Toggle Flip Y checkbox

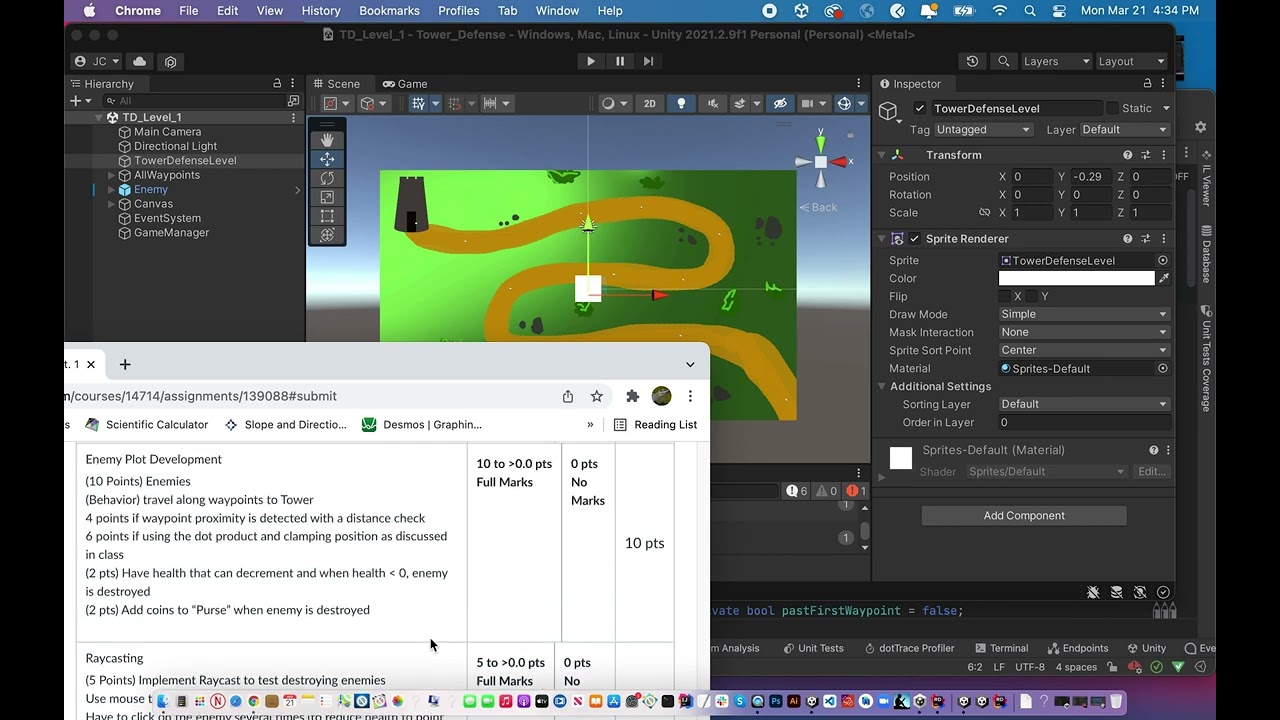[x=1031, y=296]
